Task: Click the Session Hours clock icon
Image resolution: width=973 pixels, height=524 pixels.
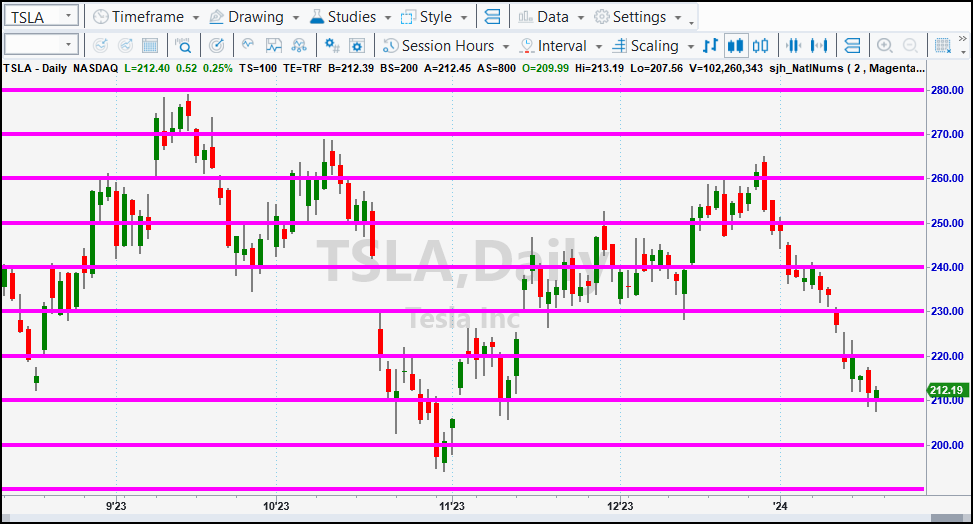Action: pos(390,45)
